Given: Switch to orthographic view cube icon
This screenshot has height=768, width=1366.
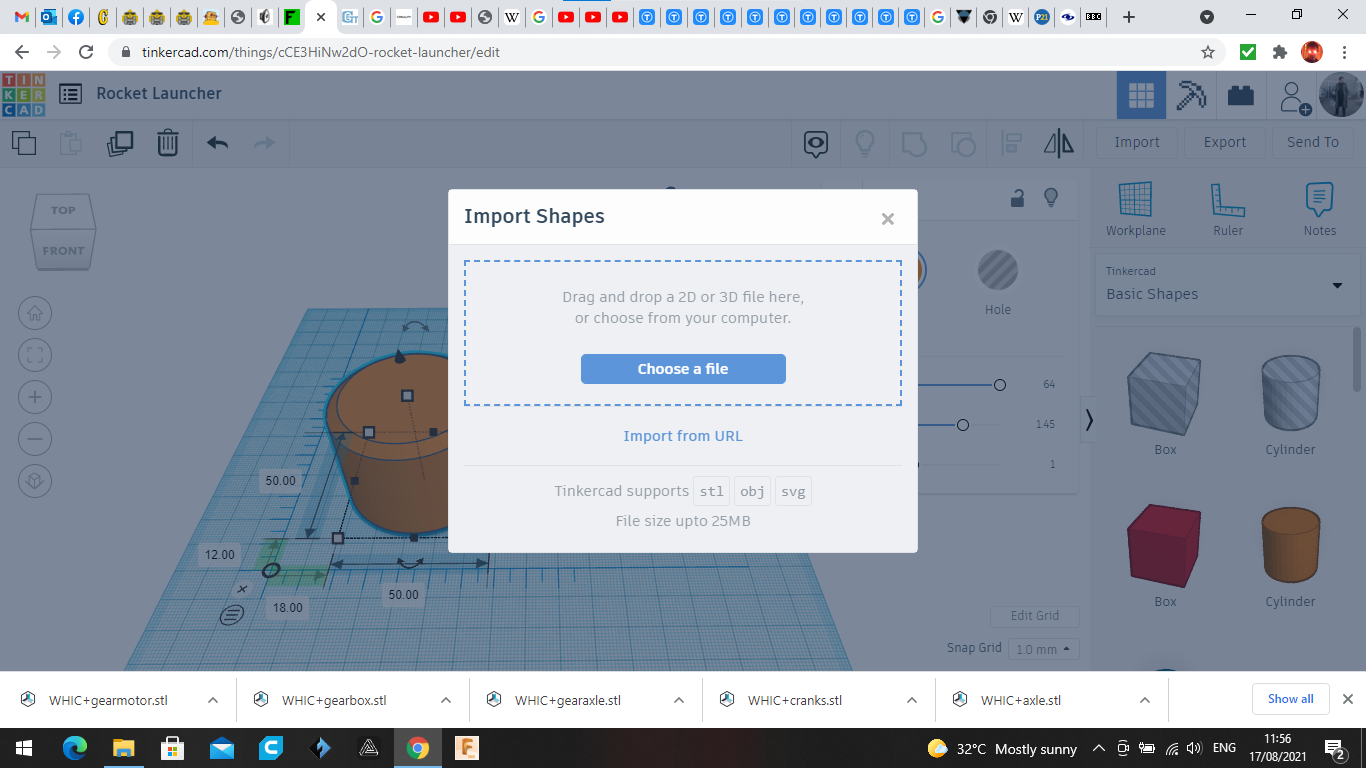Looking at the screenshot, I should [35, 481].
